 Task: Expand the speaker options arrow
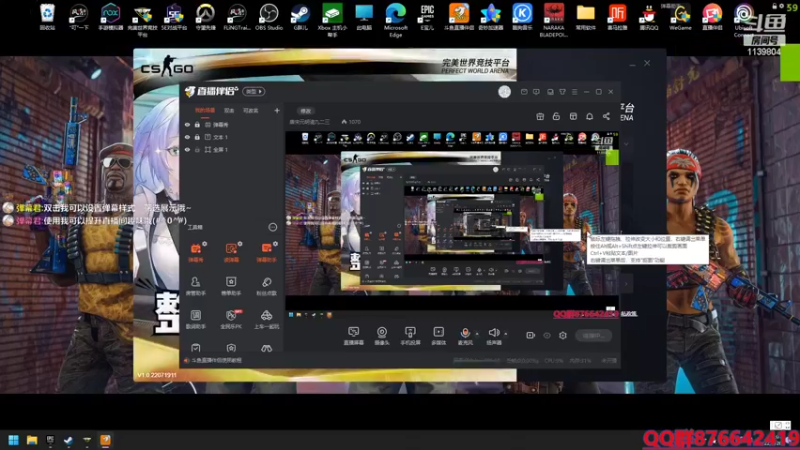click(506, 334)
